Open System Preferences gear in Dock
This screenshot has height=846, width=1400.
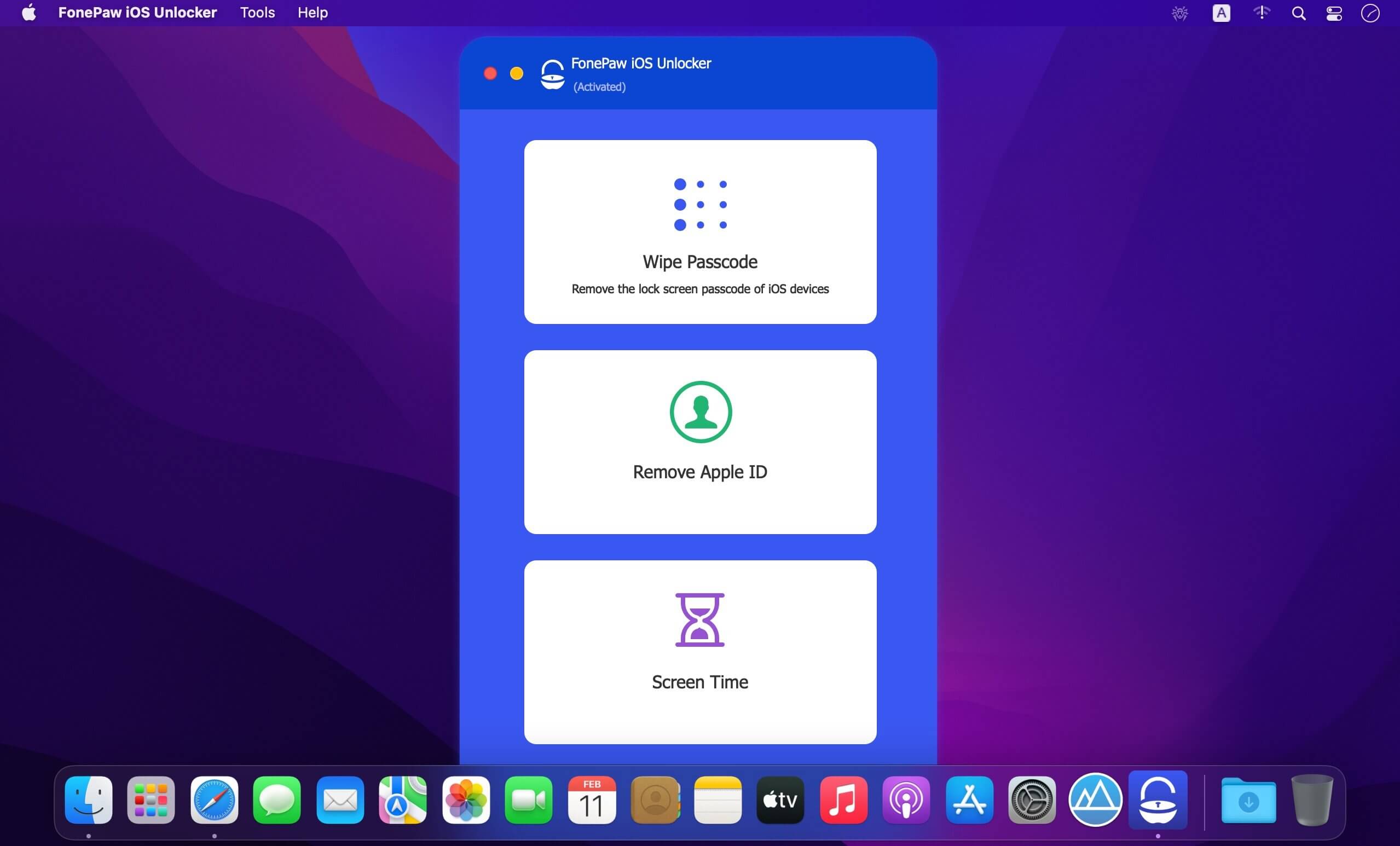pyautogui.click(x=1032, y=800)
